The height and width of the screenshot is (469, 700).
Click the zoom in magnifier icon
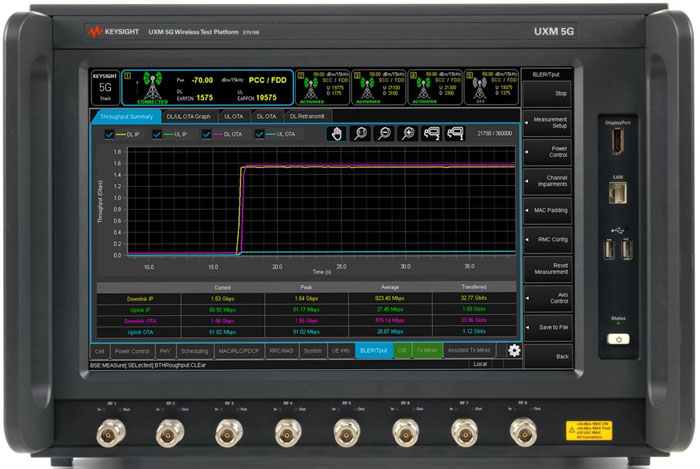click(407, 133)
